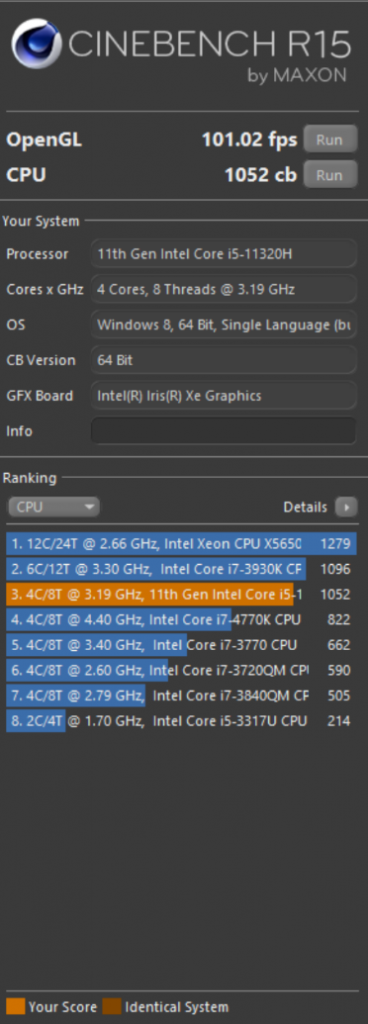Click into the Info text field
Screen dimensions: 368x1024
click(x=224, y=431)
